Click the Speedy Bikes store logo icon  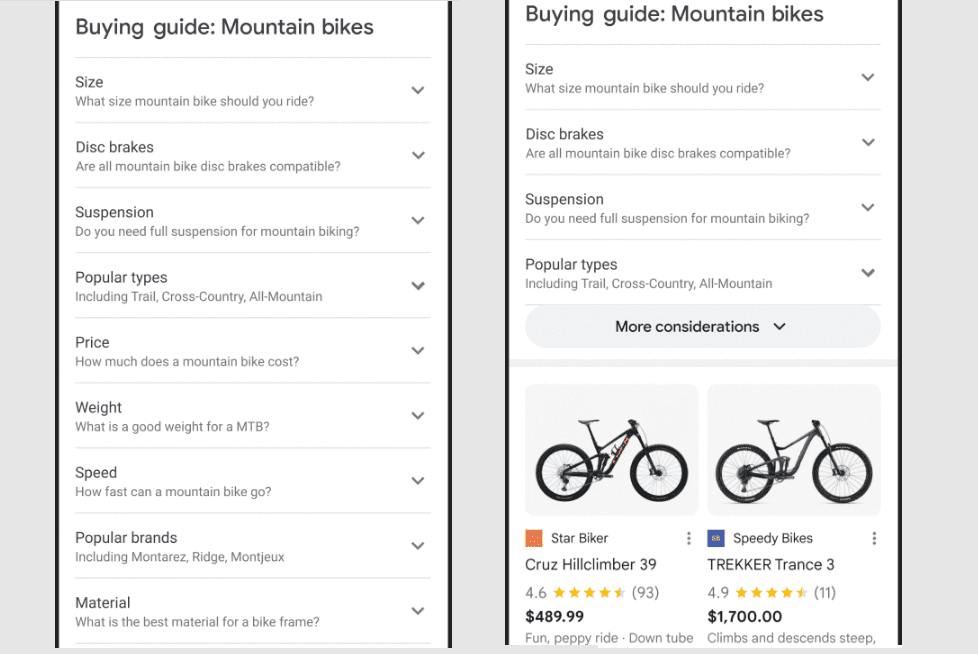(716, 538)
